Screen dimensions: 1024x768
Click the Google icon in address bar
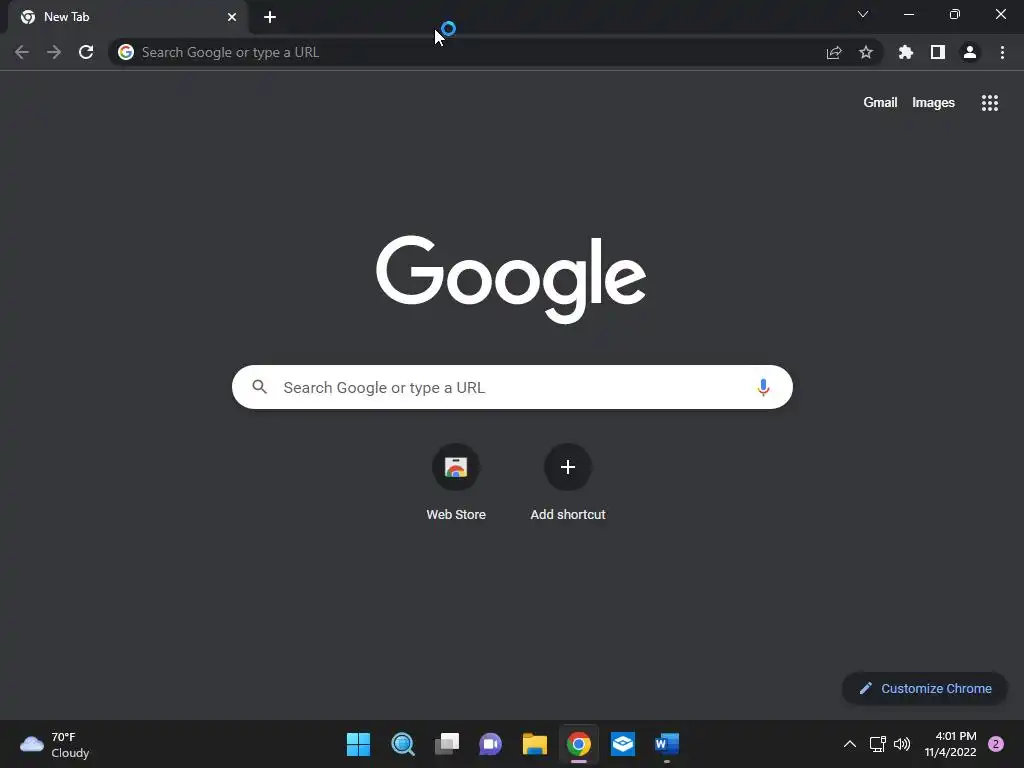126,52
